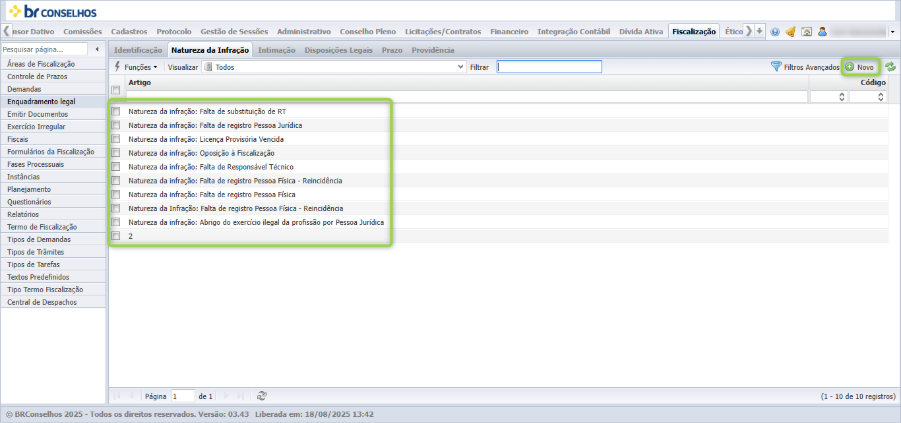This screenshot has height=423, width=901.
Task: Click the help icon in top bar
Action: tap(775, 32)
